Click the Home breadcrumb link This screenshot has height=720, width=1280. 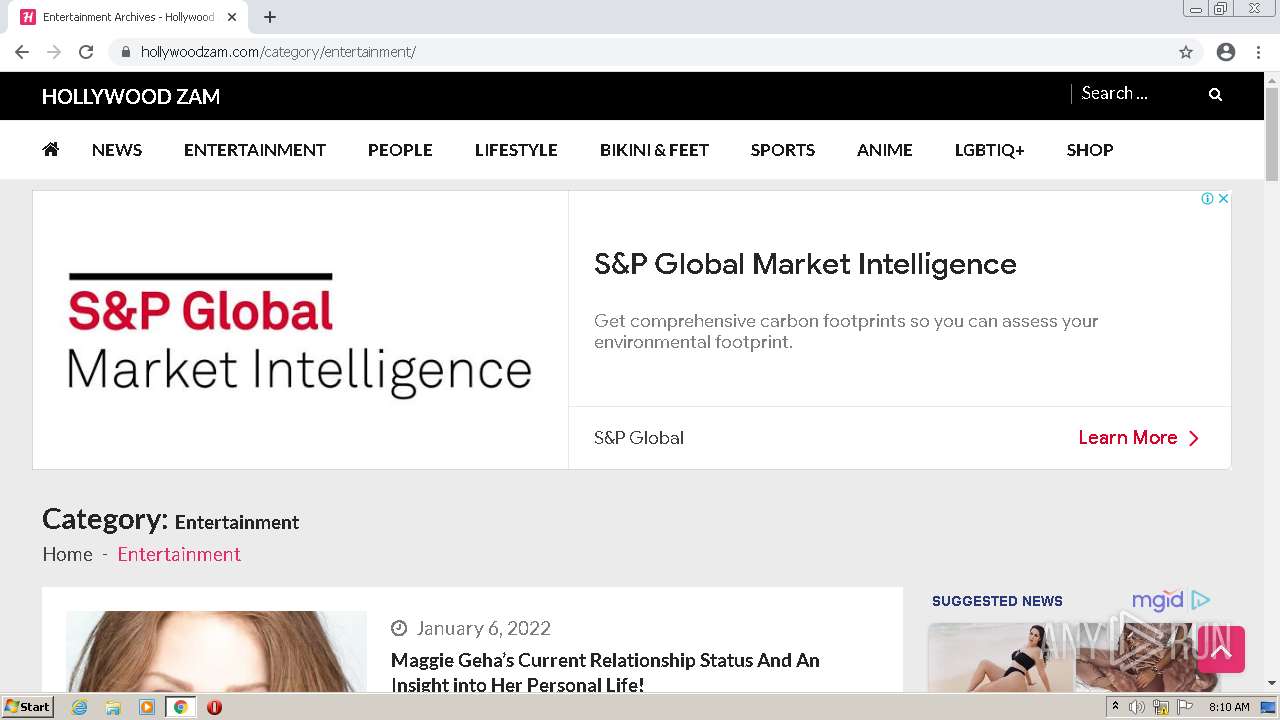pos(67,554)
